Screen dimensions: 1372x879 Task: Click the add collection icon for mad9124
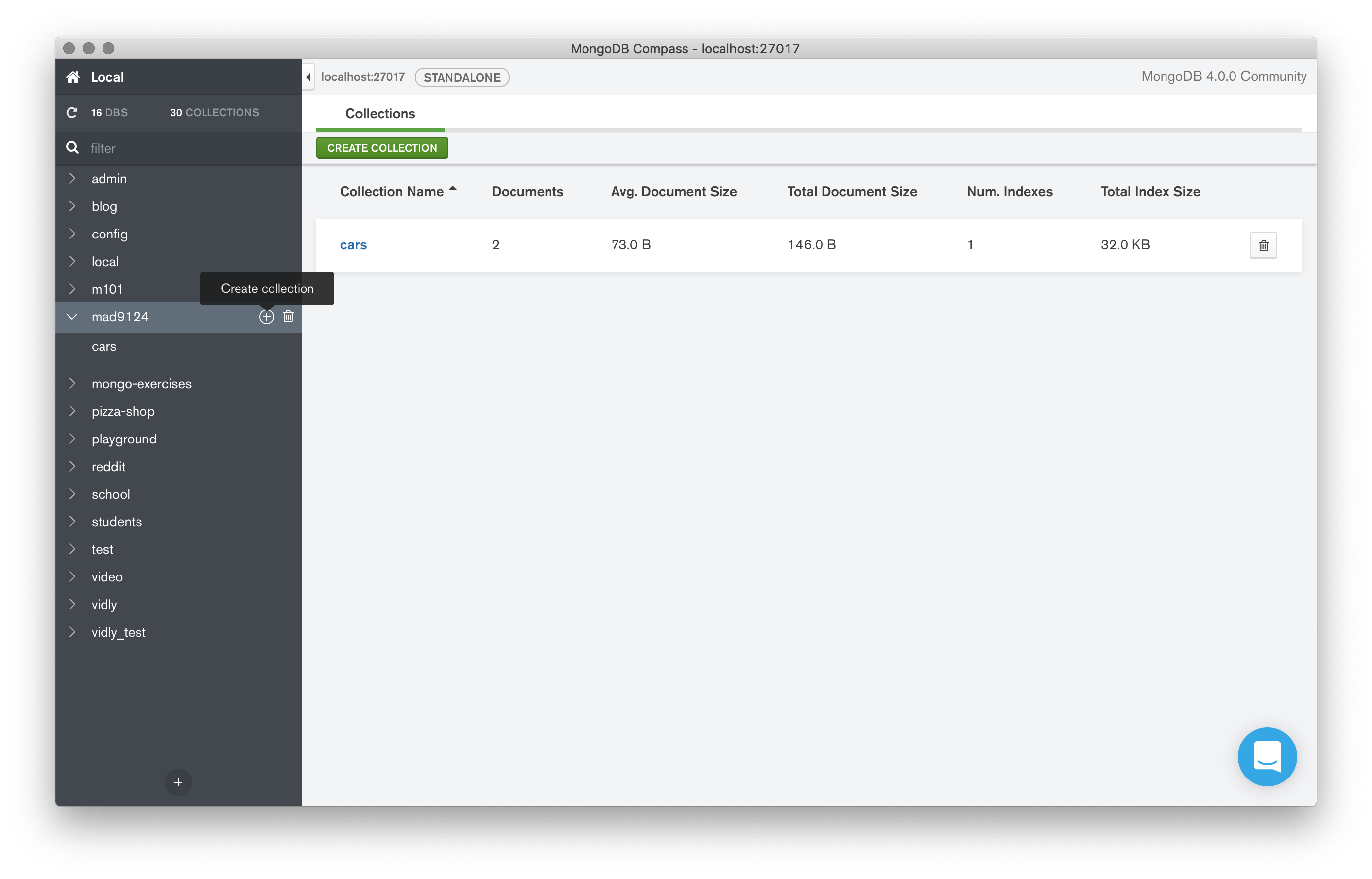[265, 316]
